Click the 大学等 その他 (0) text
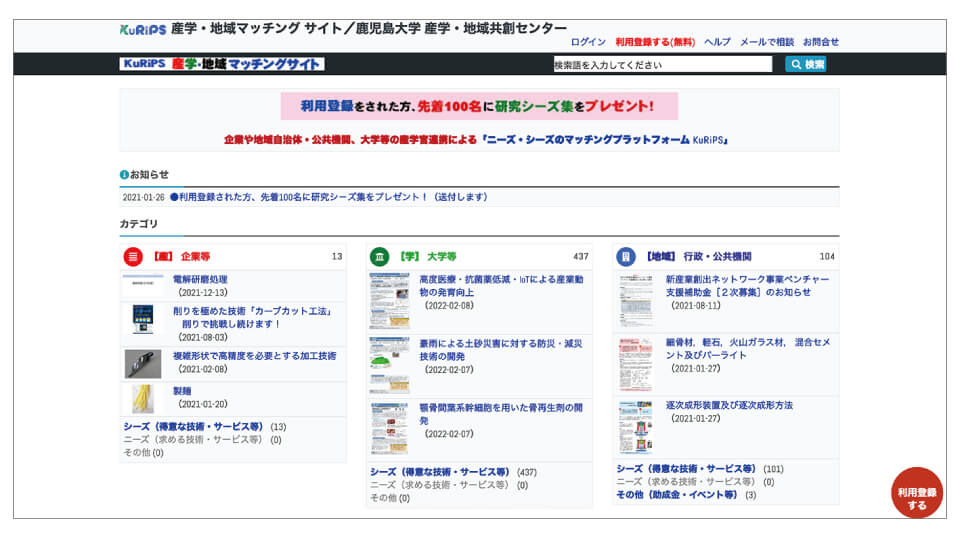Image resolution: width=960 pixels, height=540 pixels. tap(389, 498)
